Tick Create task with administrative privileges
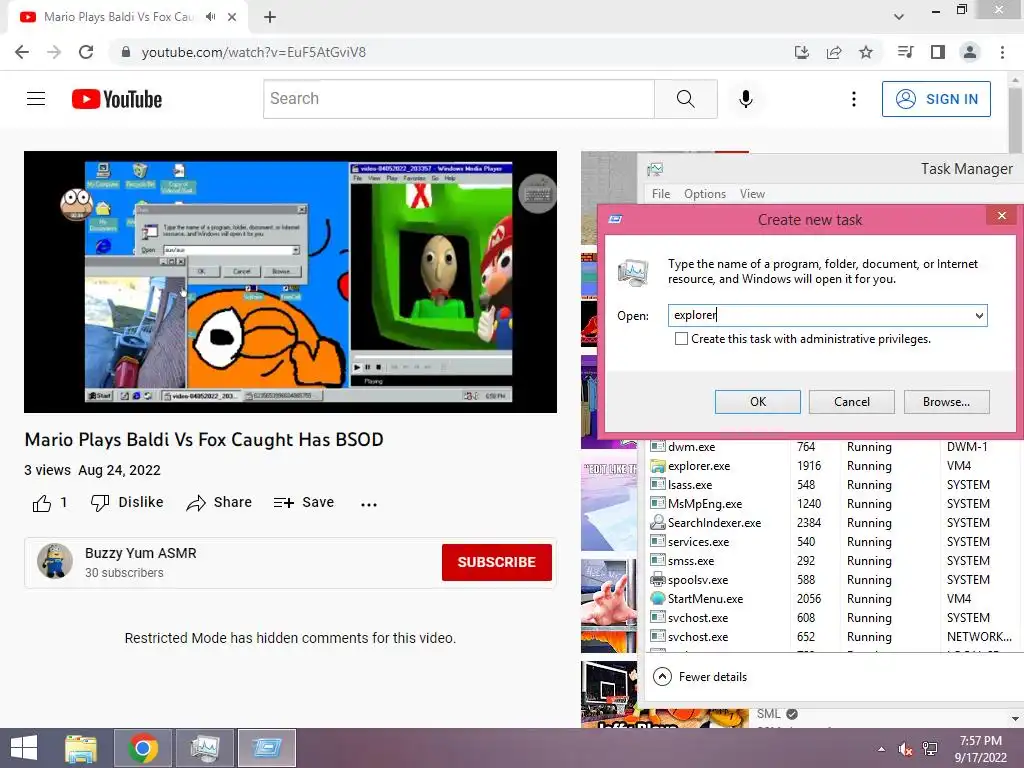 tap(681, 339)
